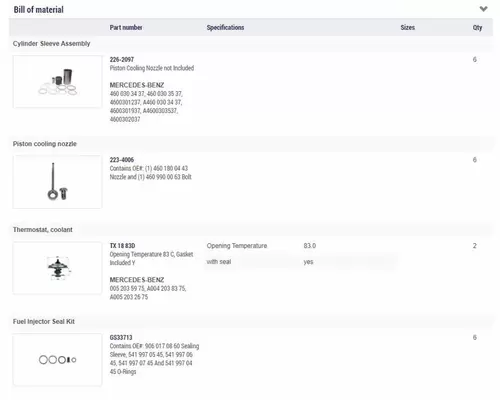Open the Piston cooling nozzle product image
The width and height of the screenshot is (500, 400).
click(x=57, y=182)
